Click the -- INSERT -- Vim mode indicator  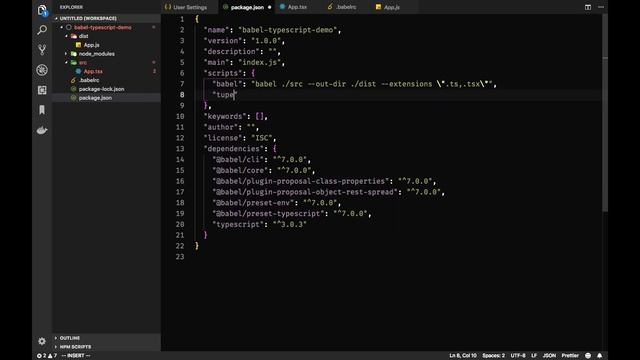(x=76, y=356)
